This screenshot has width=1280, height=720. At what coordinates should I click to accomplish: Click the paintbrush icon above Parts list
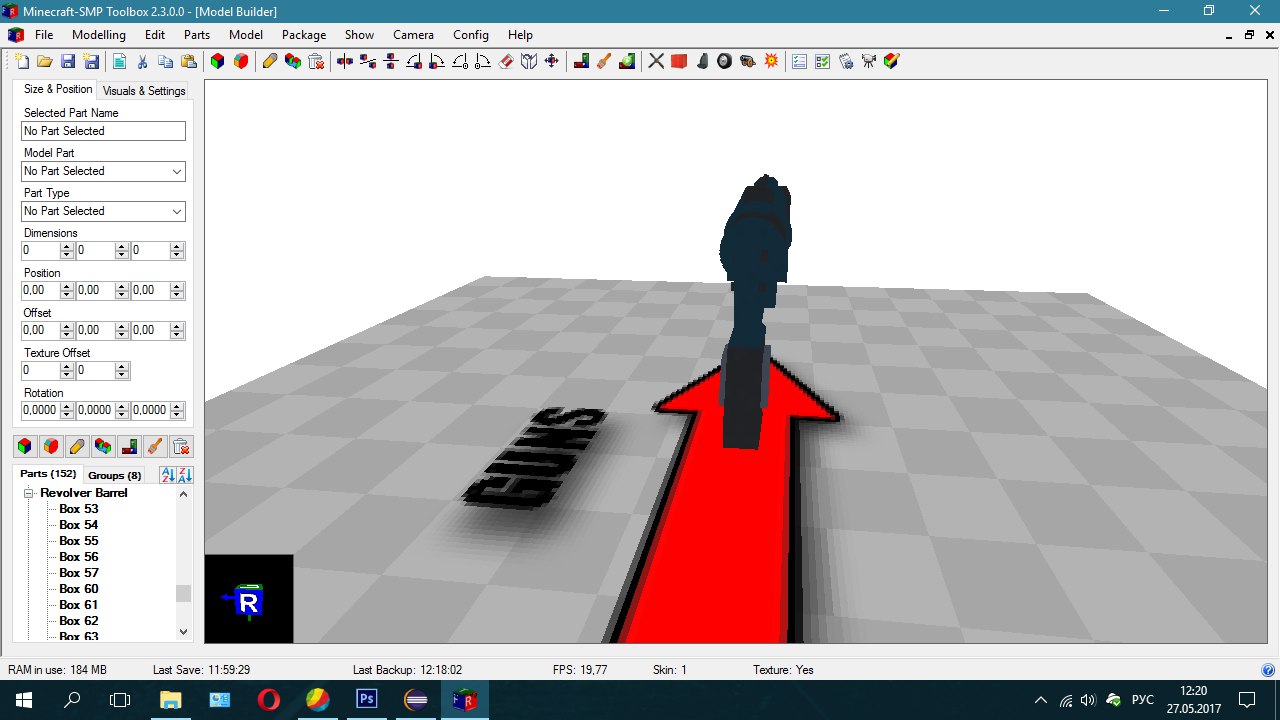point(155,446)
